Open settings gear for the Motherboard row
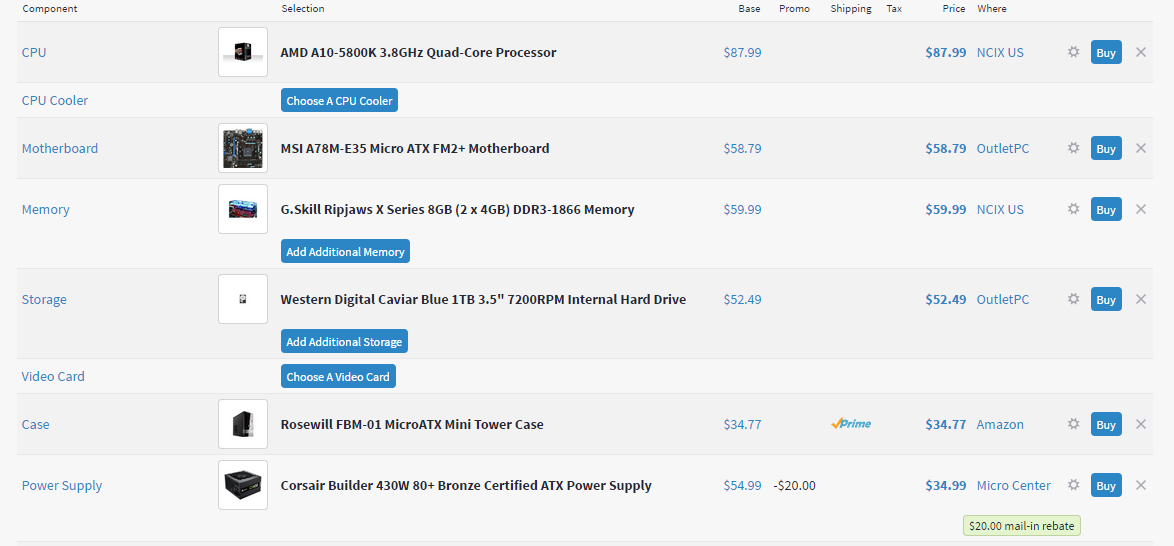The image size is (1174, 546). pyautogui.click(x=1073, y=148)
